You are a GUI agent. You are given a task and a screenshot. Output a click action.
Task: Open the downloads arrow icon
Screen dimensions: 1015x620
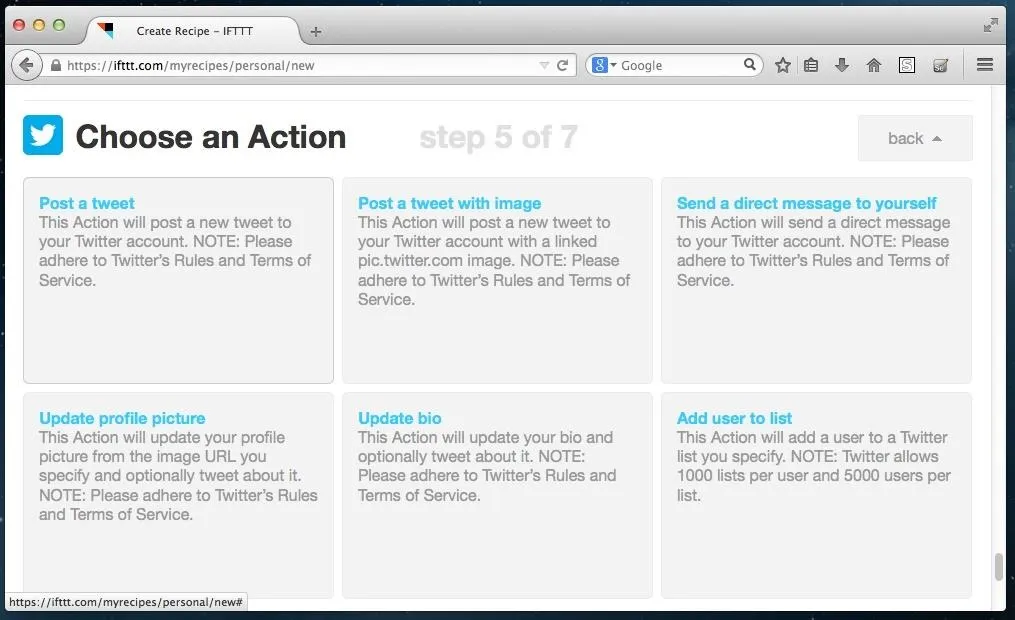(x=842, y=65)
